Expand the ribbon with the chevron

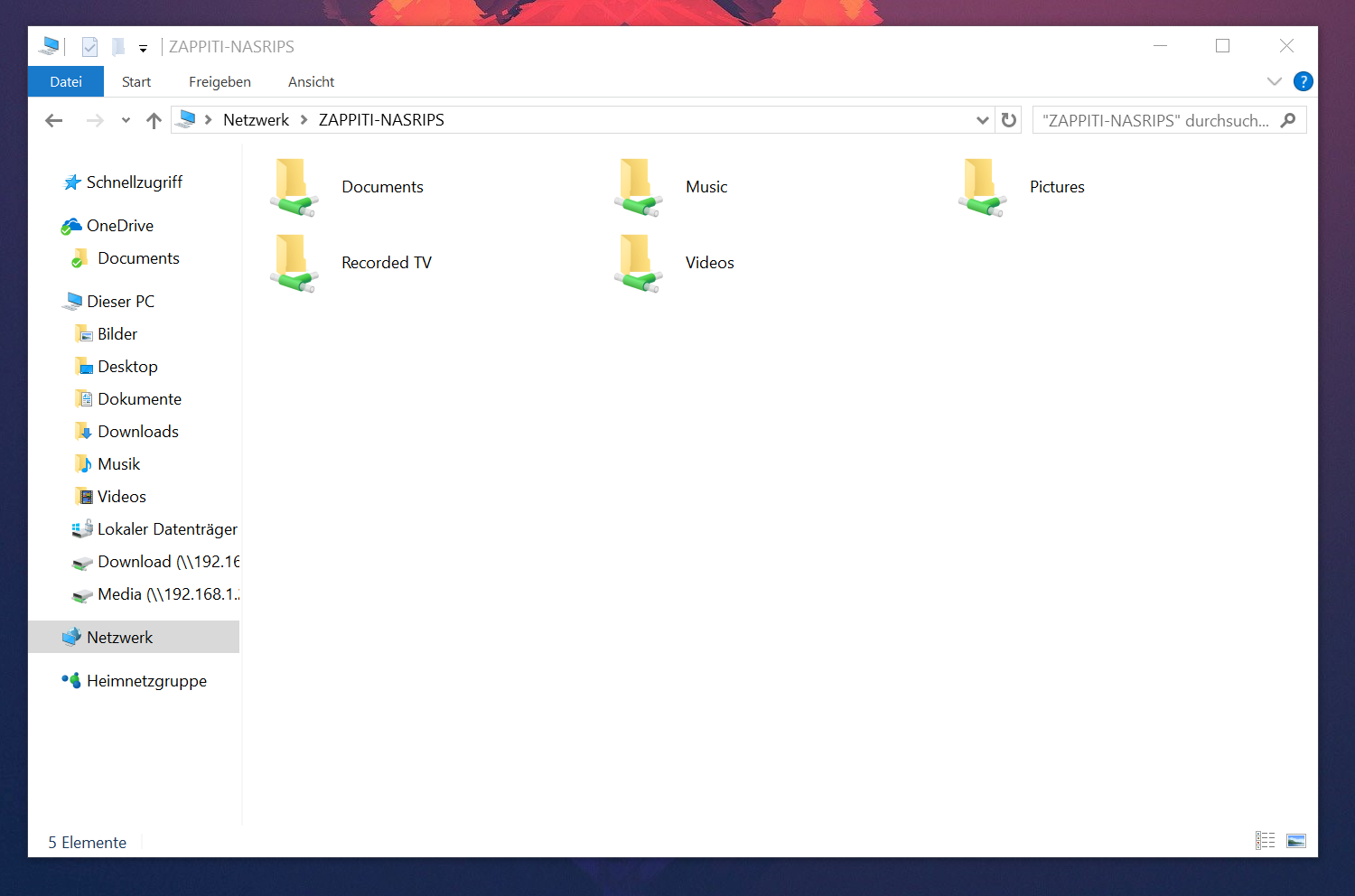click(x=1275, y=81)
